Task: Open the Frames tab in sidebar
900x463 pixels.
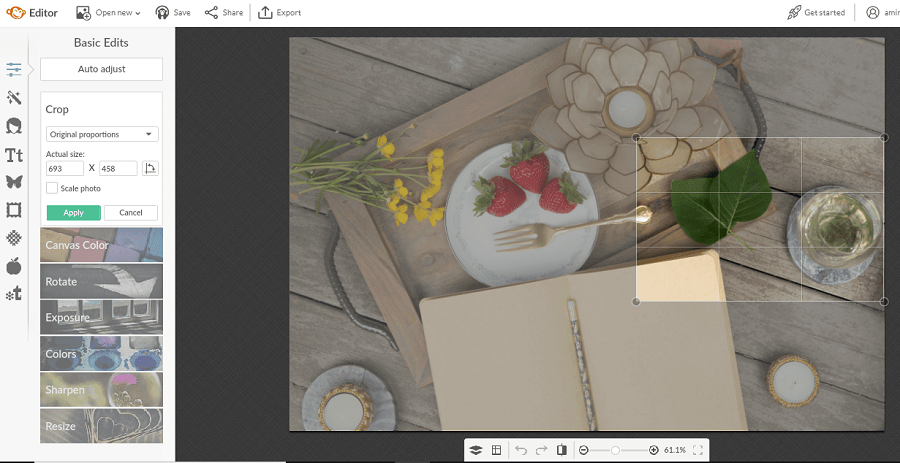Action: point(14,210)
